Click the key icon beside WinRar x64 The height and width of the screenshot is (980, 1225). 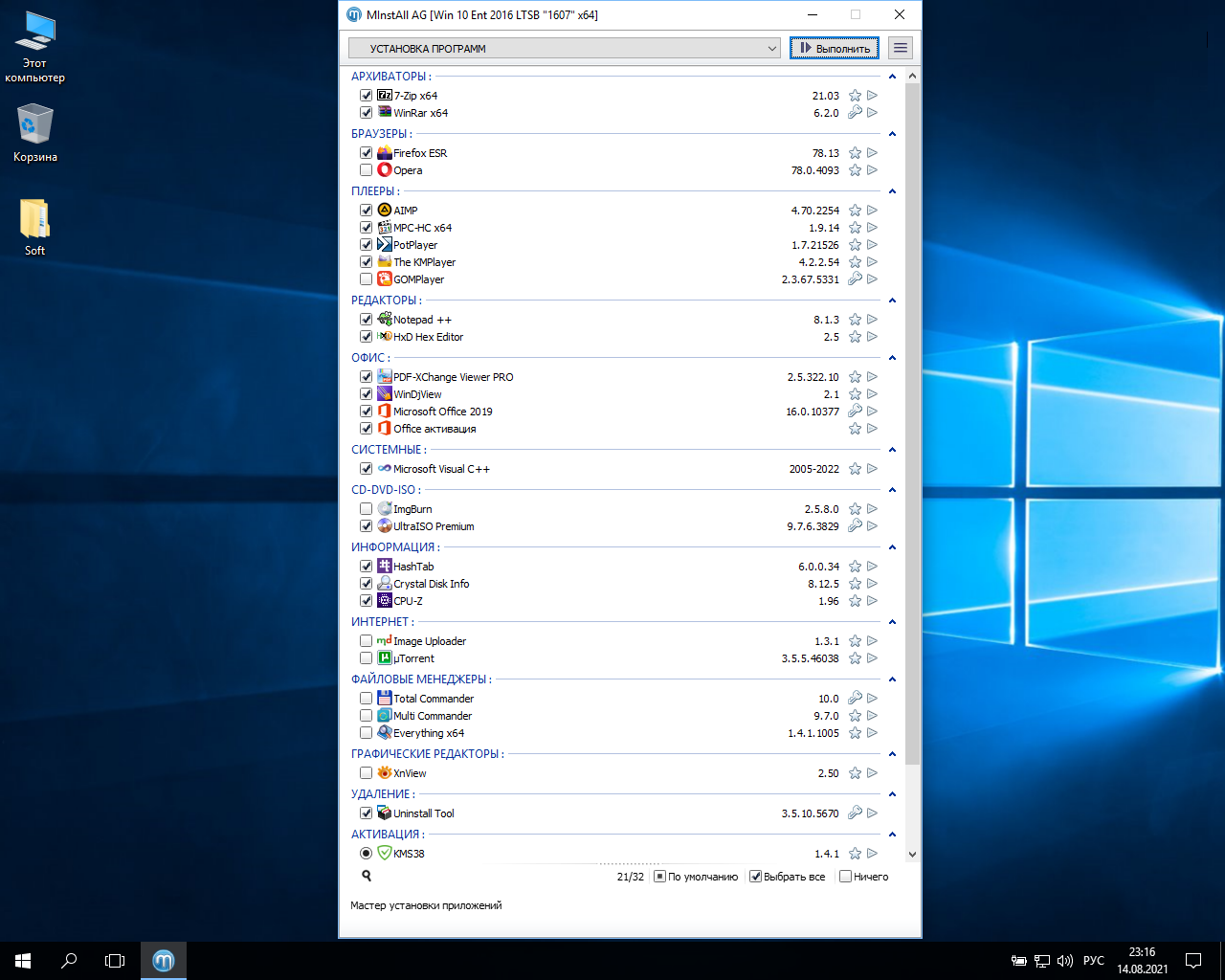pyautogui.click(x=855, y=113)
